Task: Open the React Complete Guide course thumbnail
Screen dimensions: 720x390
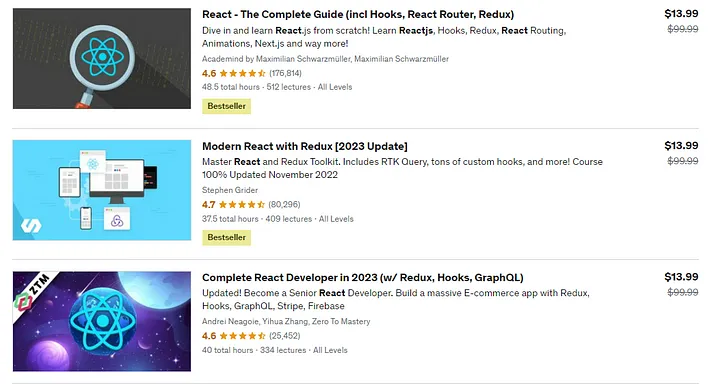Action: pyautogui.click(x=101, y=58)
